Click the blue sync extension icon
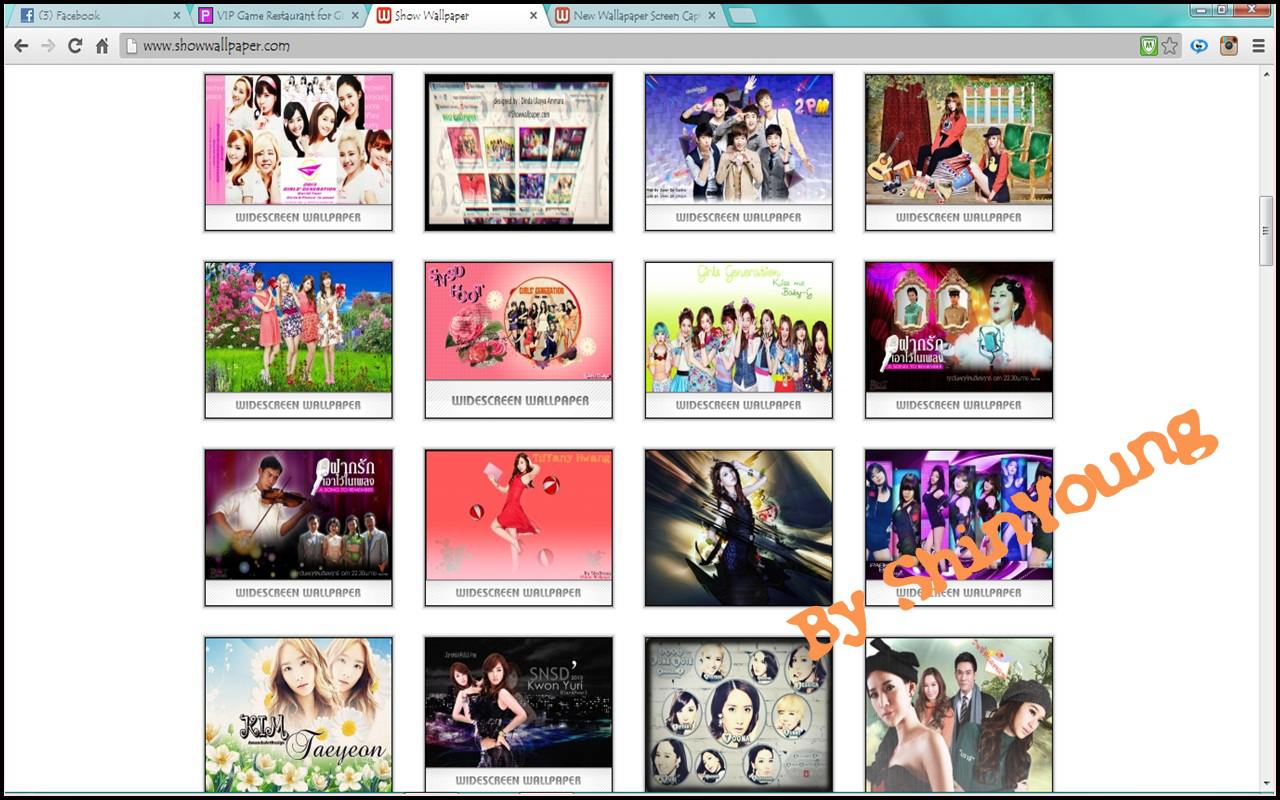Viewport: 1280px width, 800px height. click(1199, 46)
